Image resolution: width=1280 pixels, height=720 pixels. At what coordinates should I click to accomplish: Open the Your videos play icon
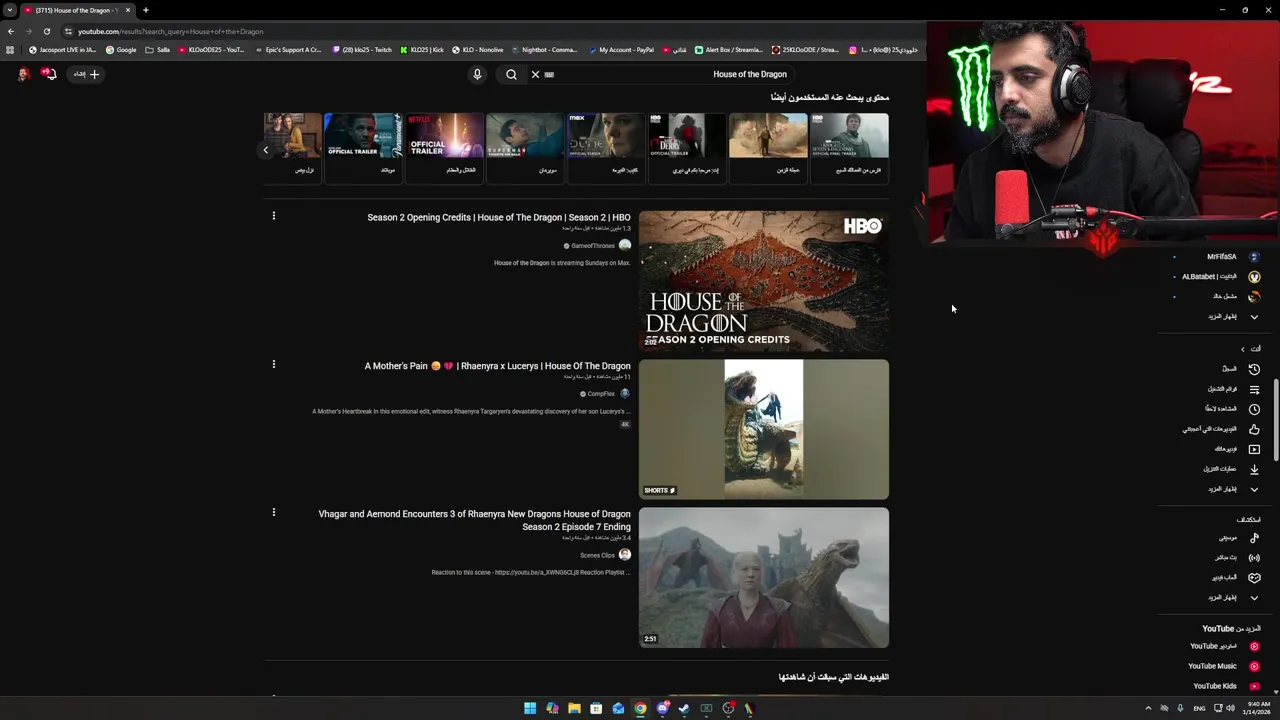pos(1254,449)
